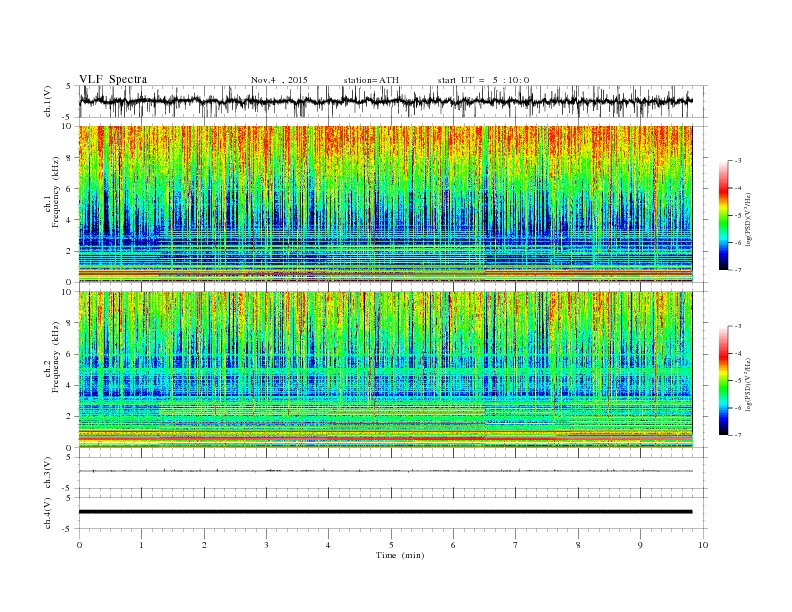Click the 'ch.4(V)' axis label

pos(48,513)
